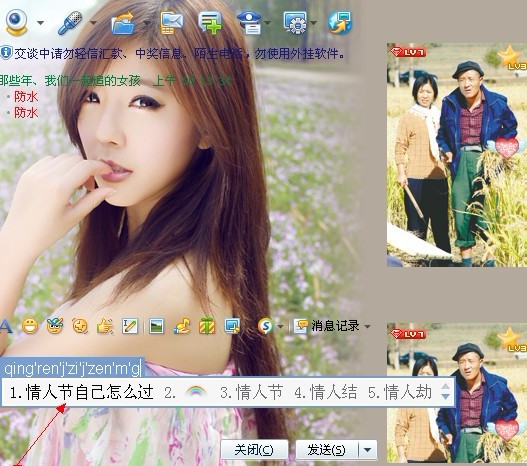
Task: Choose candidate 3 情人节
Action: (252, 392)
